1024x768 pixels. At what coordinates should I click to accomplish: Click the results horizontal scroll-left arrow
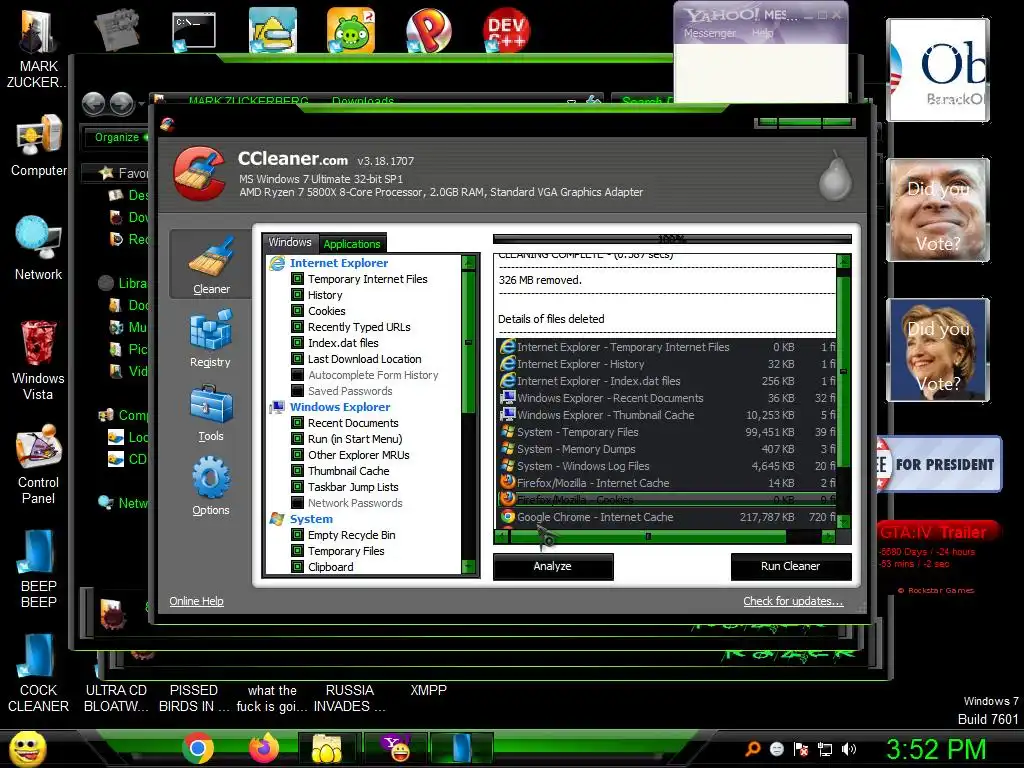click(x=502, y=537)
